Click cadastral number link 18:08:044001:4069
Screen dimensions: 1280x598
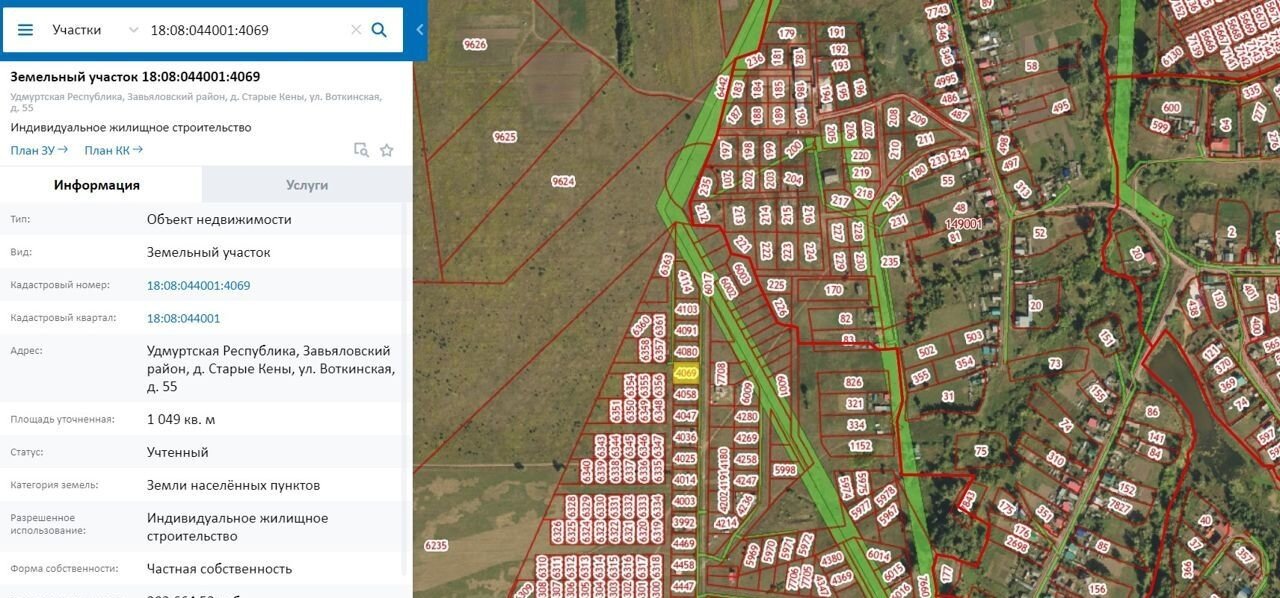pos(198,285)
